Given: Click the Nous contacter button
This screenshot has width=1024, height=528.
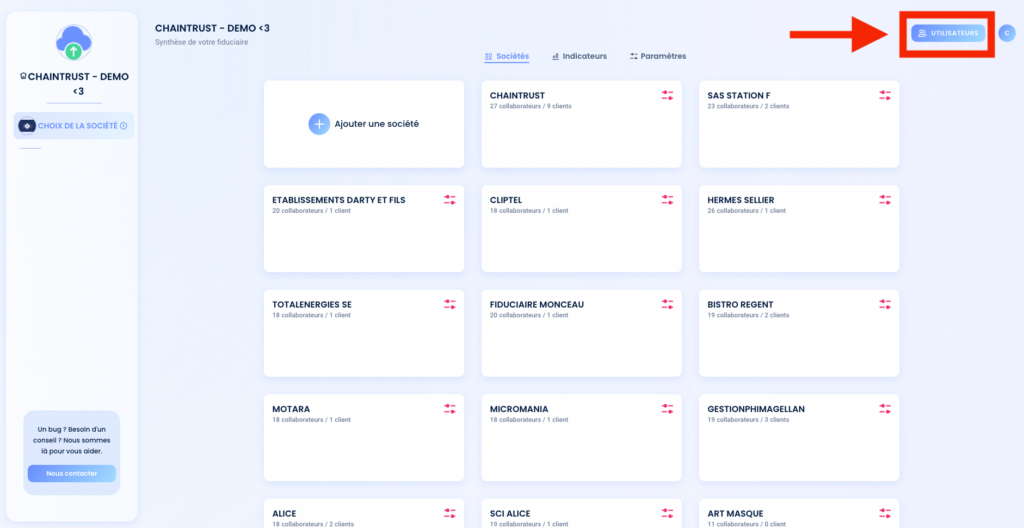Looking at the screenshot, I should [x=72, y=473].
